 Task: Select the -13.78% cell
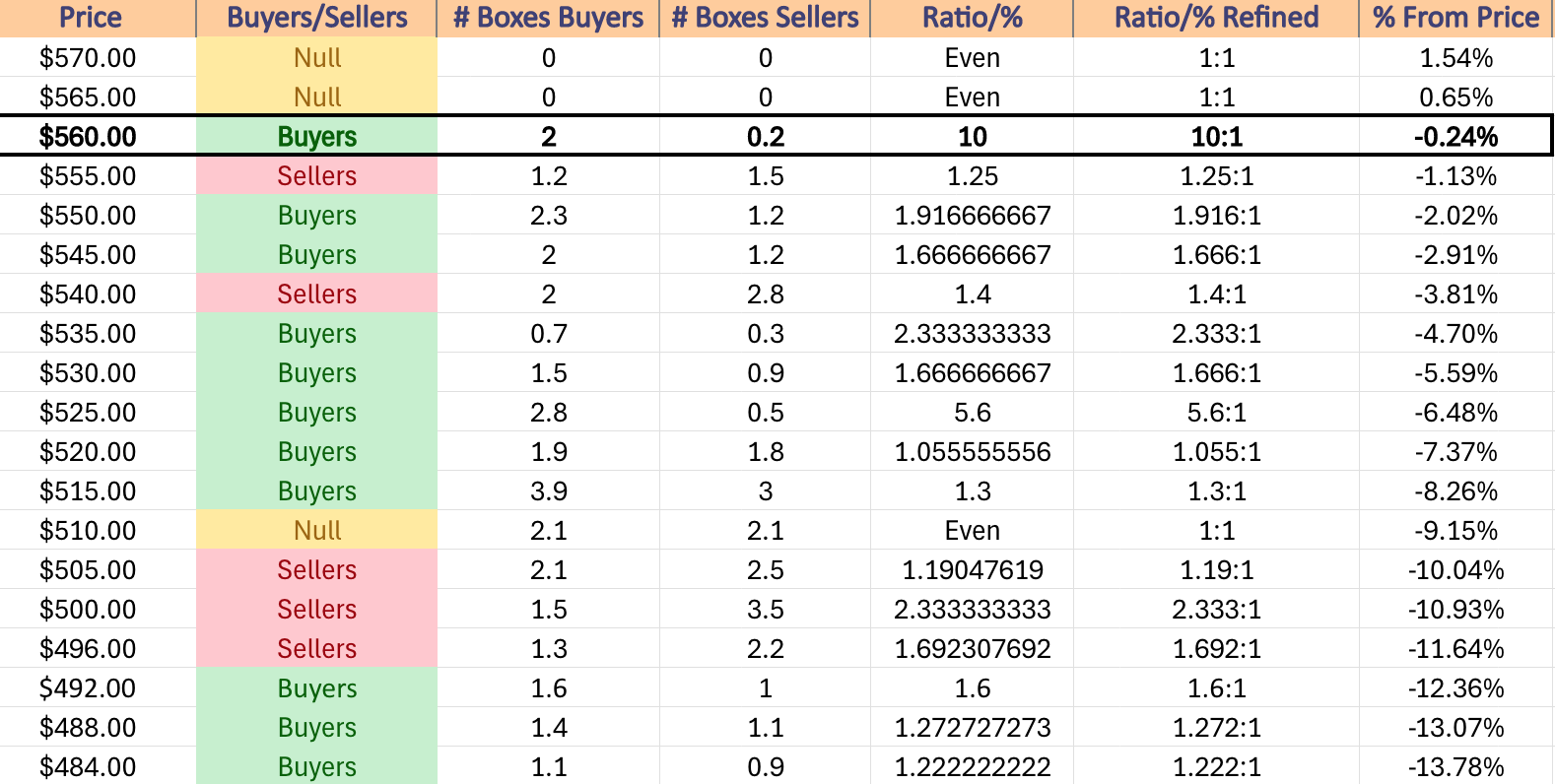1455,766
